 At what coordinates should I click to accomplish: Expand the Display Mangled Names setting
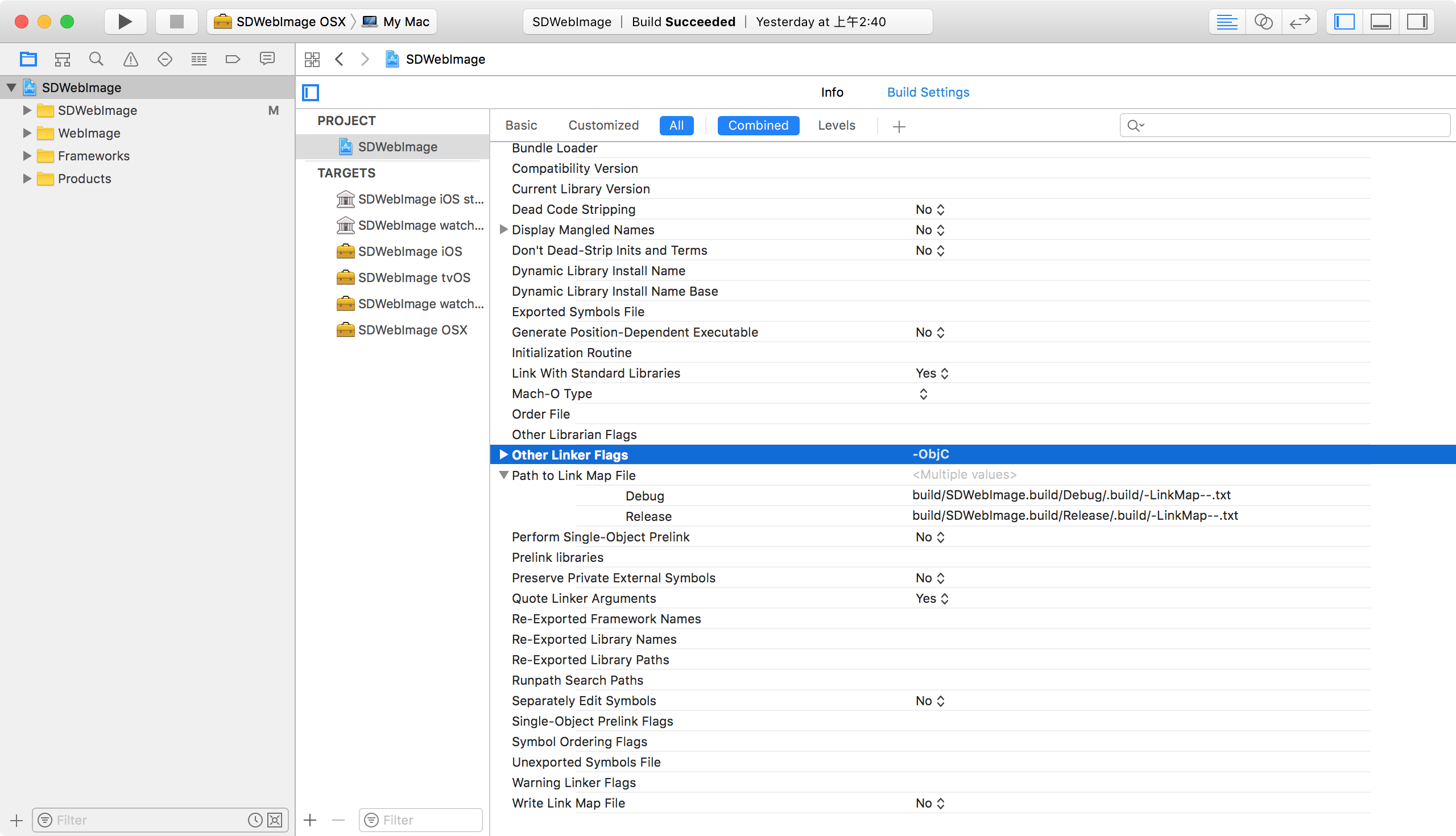click(x=503, y=230)
